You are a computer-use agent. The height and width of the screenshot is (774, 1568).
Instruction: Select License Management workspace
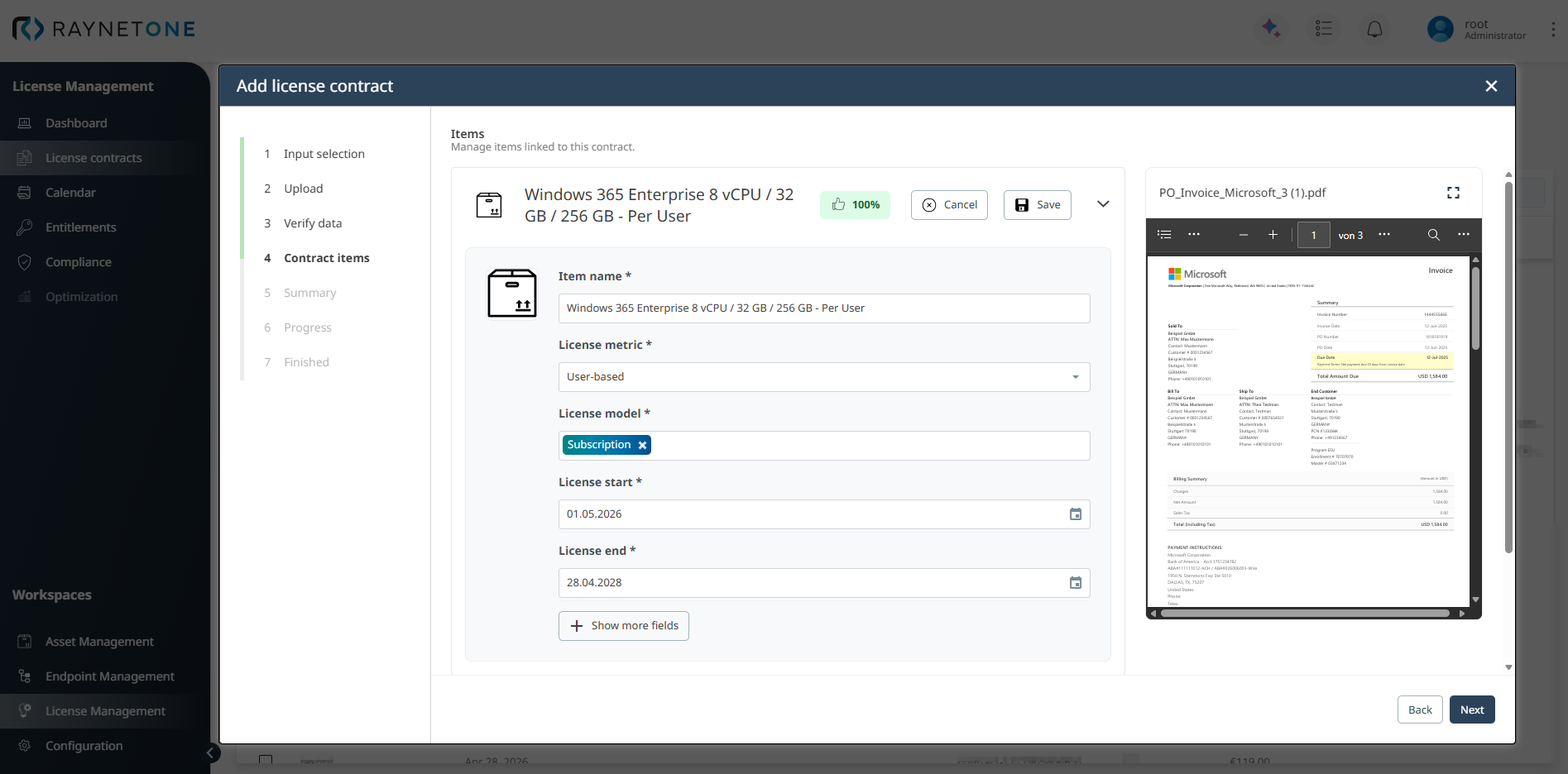point(105,711)
